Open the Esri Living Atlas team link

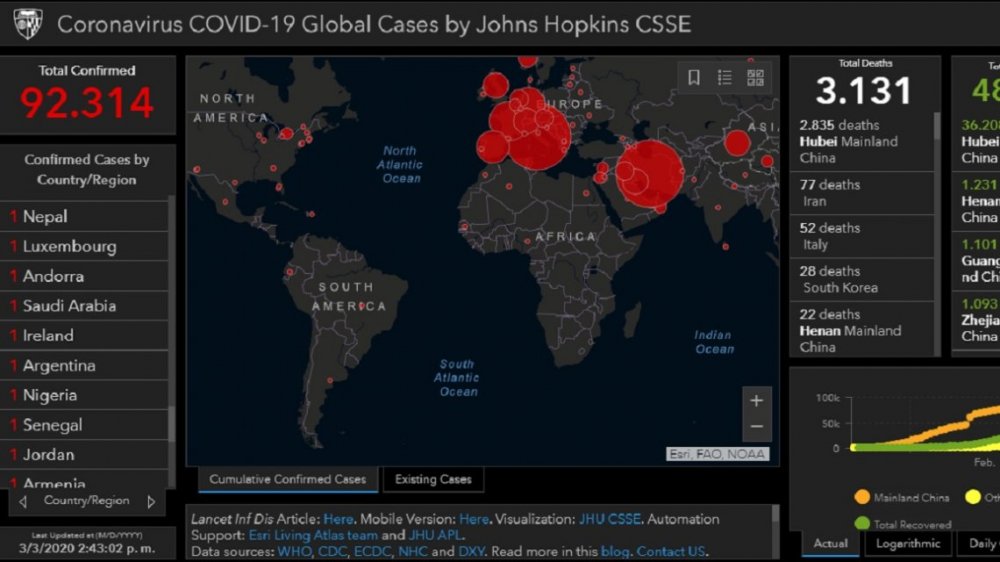pos(312,535)
